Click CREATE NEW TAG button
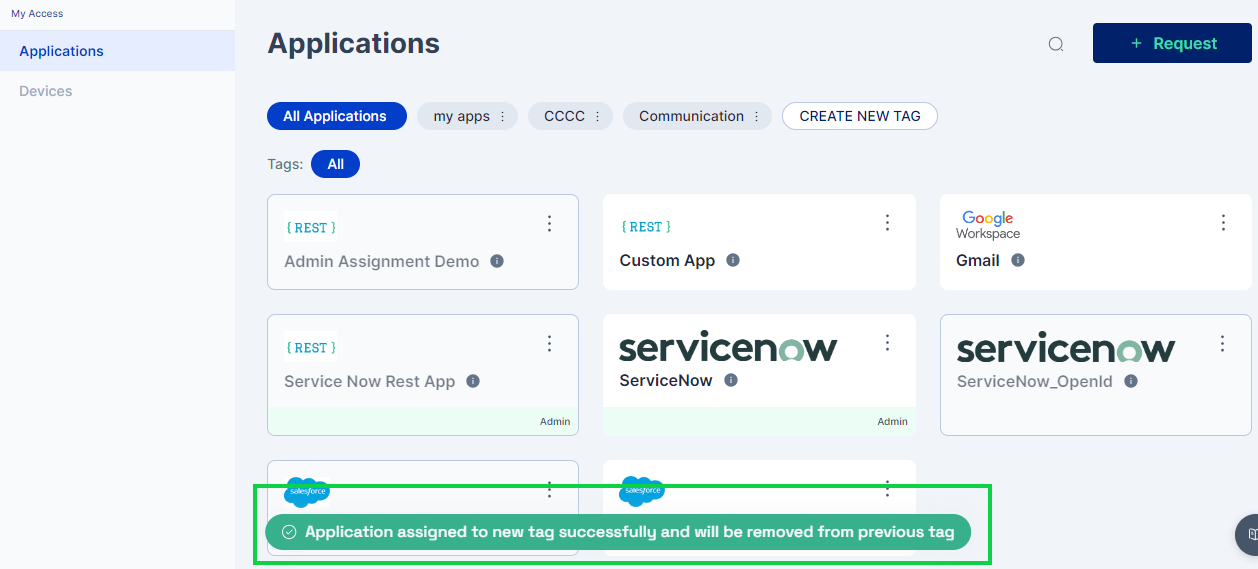This screenshot has height=569, width=1258. (x=859, y=116)
